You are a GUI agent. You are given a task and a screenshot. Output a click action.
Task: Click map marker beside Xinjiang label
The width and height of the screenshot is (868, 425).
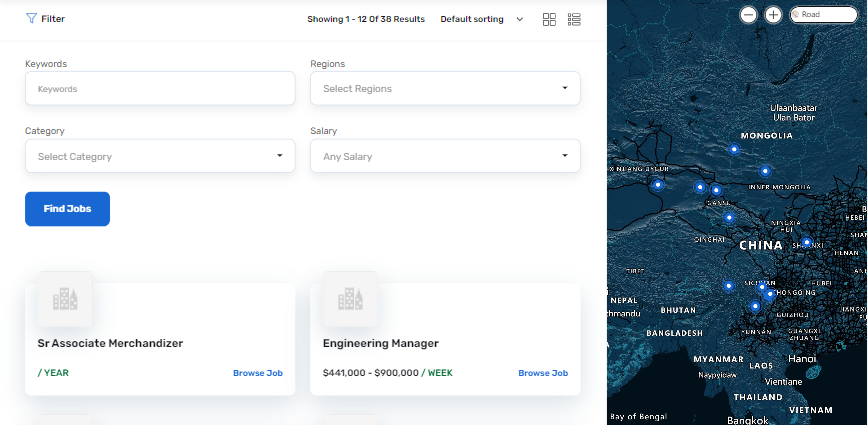coord(658,185)
